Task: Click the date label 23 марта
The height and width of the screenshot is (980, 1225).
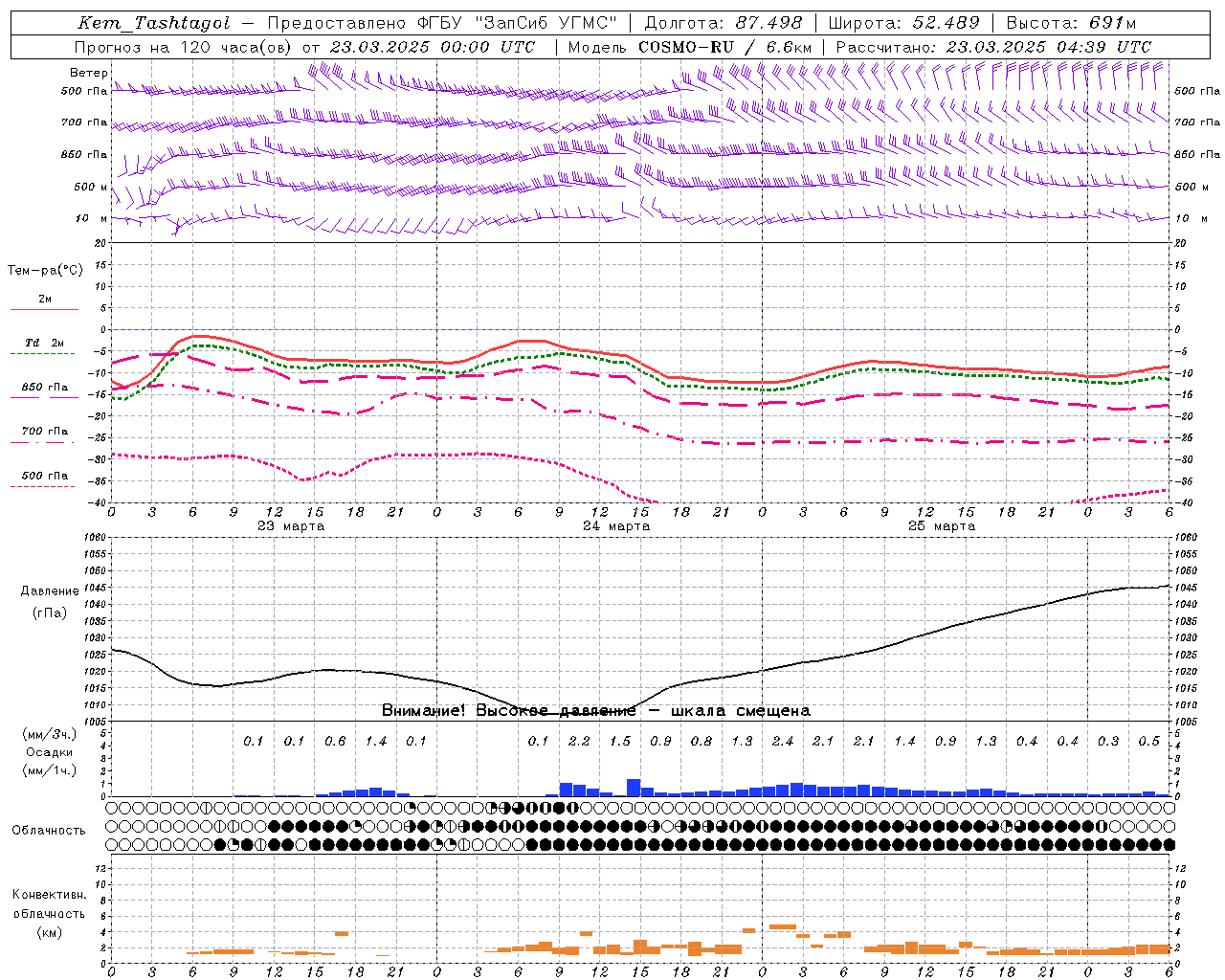Action: (291, 526)
